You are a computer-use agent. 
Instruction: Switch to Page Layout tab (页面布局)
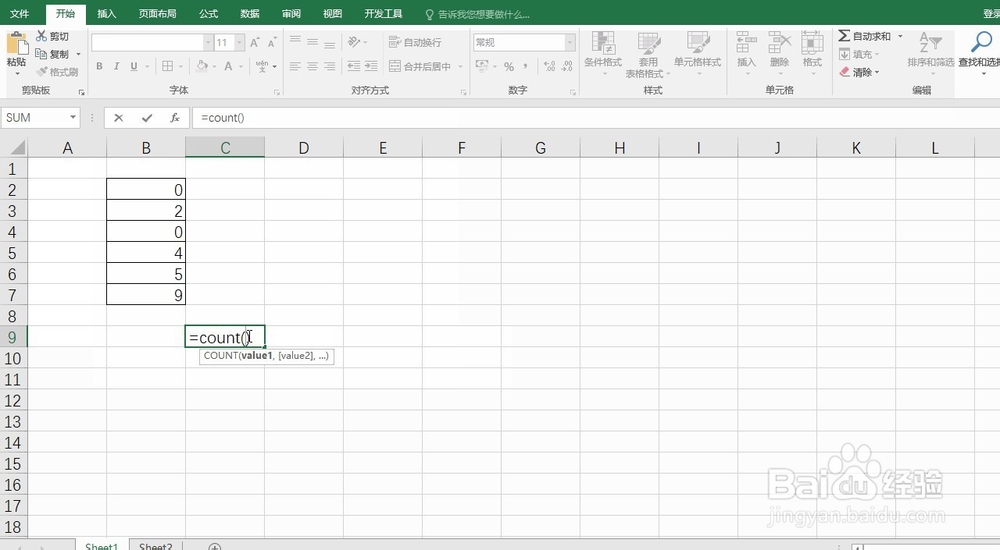pos(158,13)
